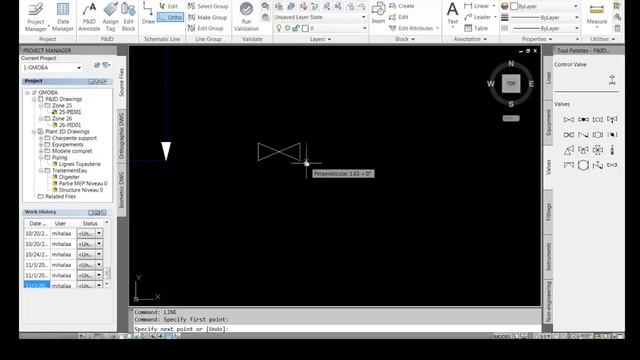Run Validation on the drawing
Image resolution: width=640 pixels, height=360 pixels.
click(246, 17)
